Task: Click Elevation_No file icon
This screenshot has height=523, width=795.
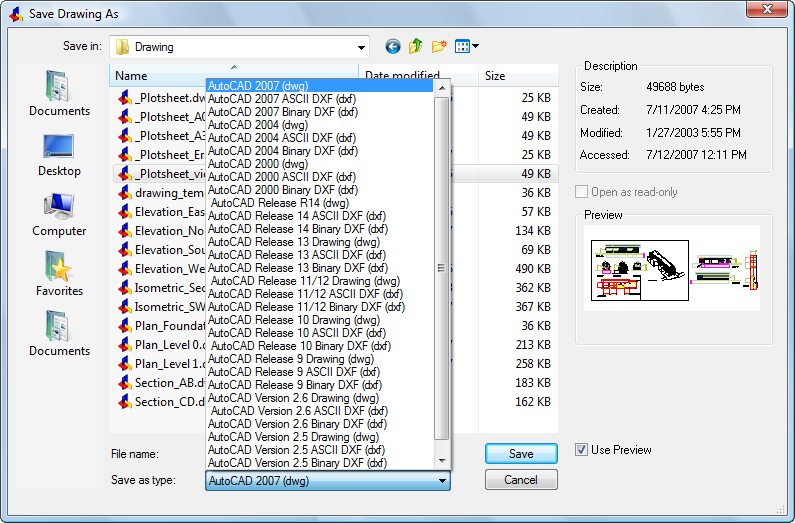Action: coord(125,231)
